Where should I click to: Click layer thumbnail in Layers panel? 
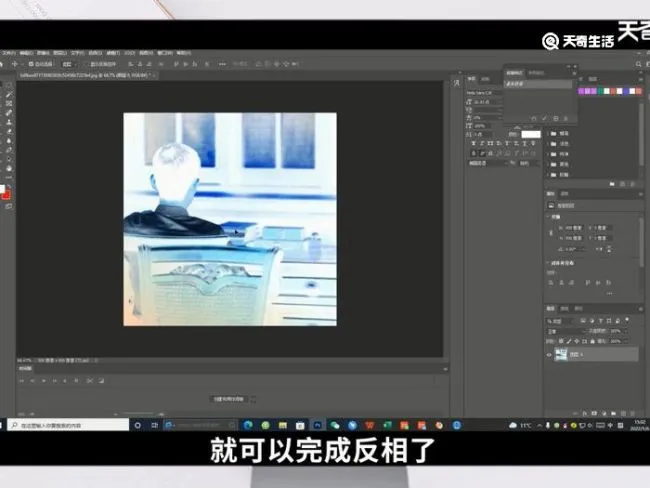[561, 355]
